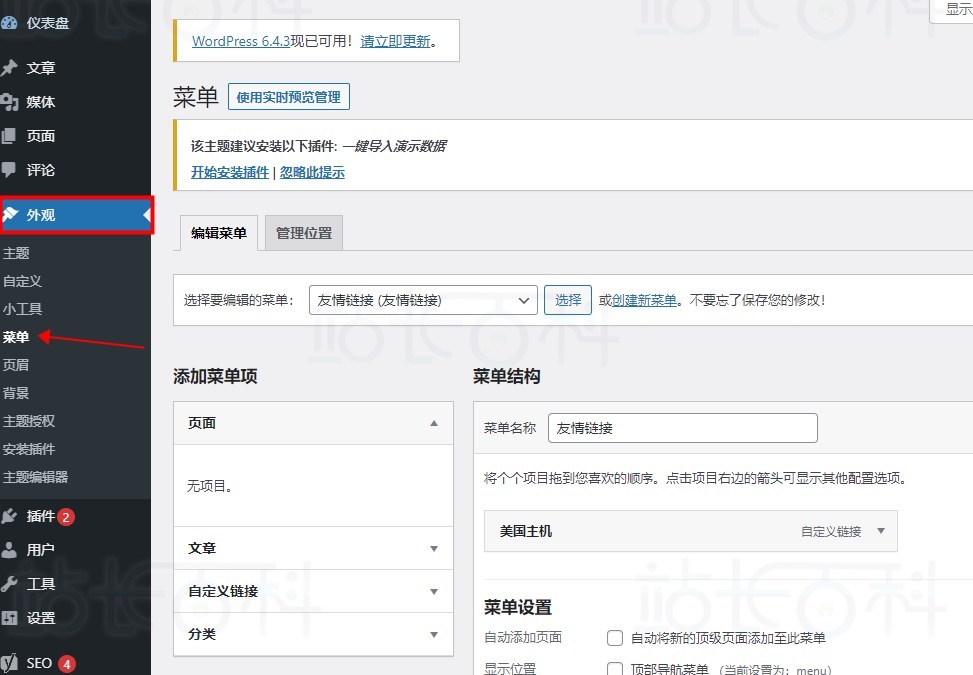Click the Media (媒体) sidebar icon

9,102
